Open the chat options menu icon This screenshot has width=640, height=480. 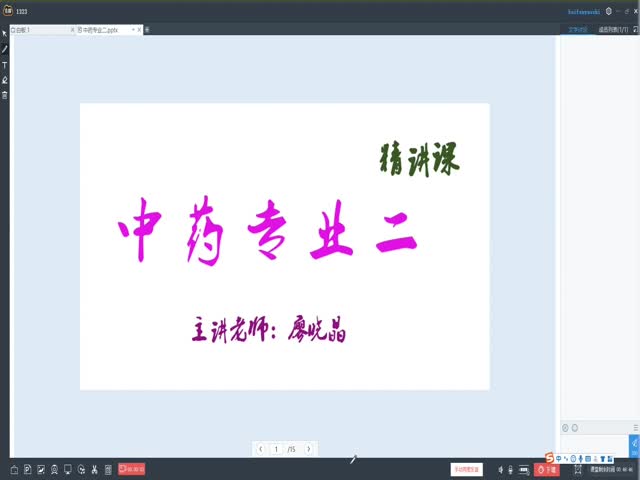point(636,428)
